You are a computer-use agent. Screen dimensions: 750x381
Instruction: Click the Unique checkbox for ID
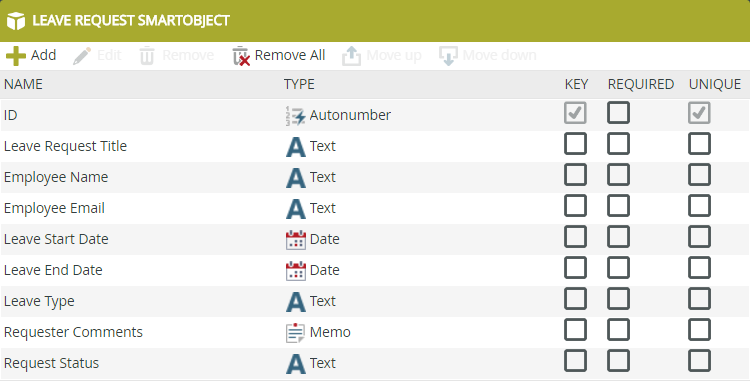tap(699, 113)
